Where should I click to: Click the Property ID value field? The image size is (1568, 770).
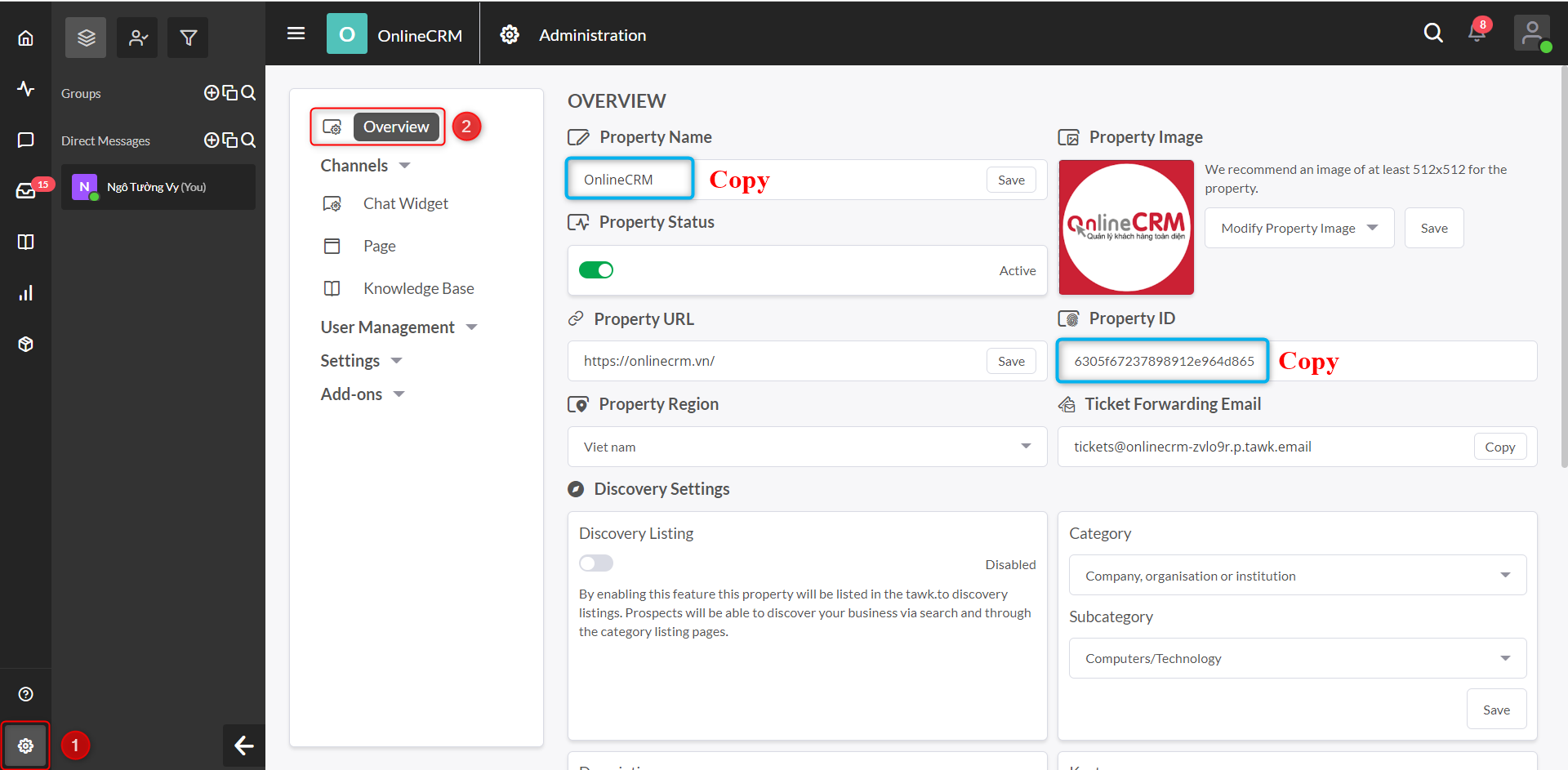[x=1297, y=361]
